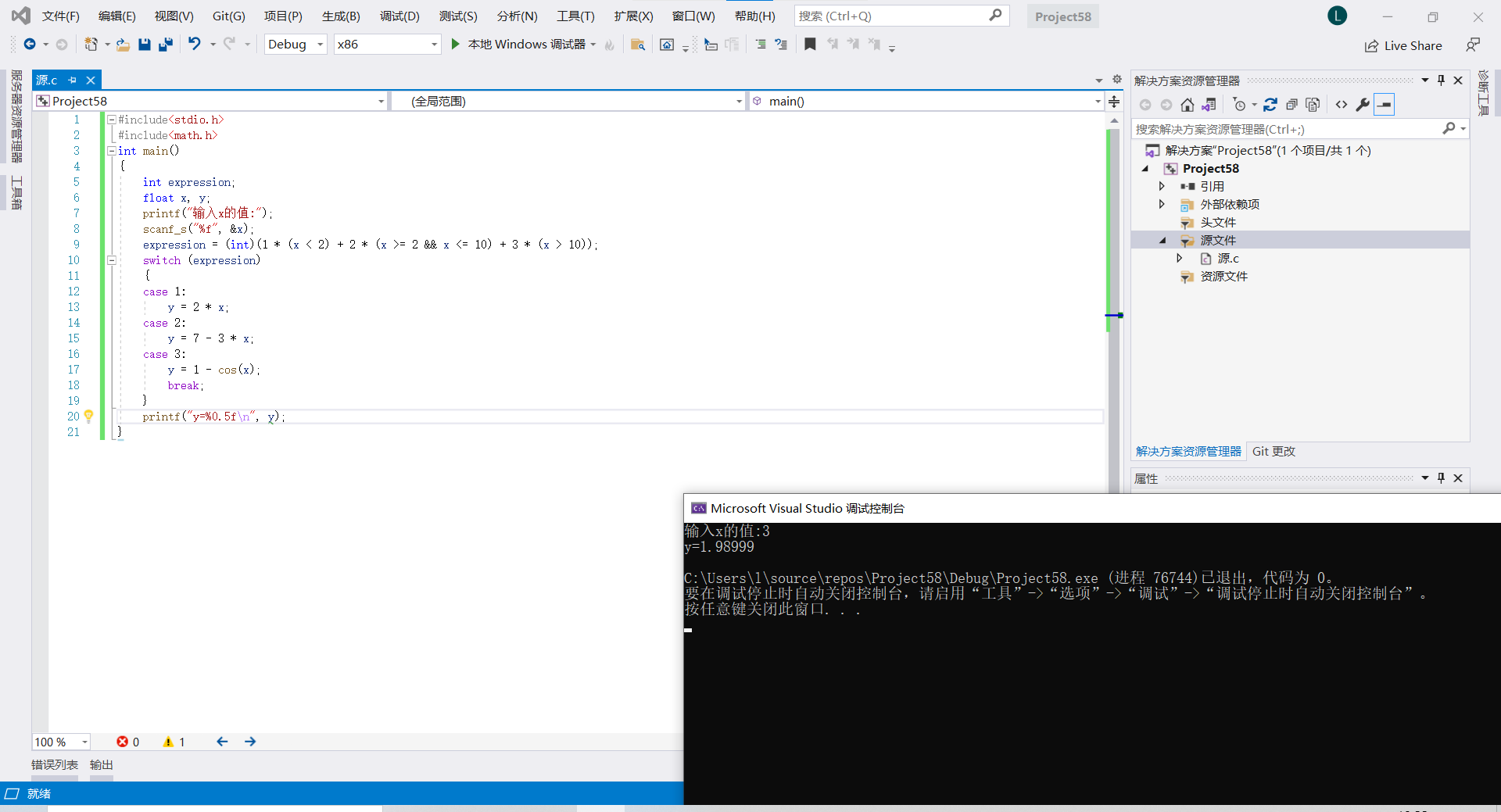Switch views icon in Solution Explorer
The width and height of the screenshot is (1501, 812).
tap(1209, 105)
